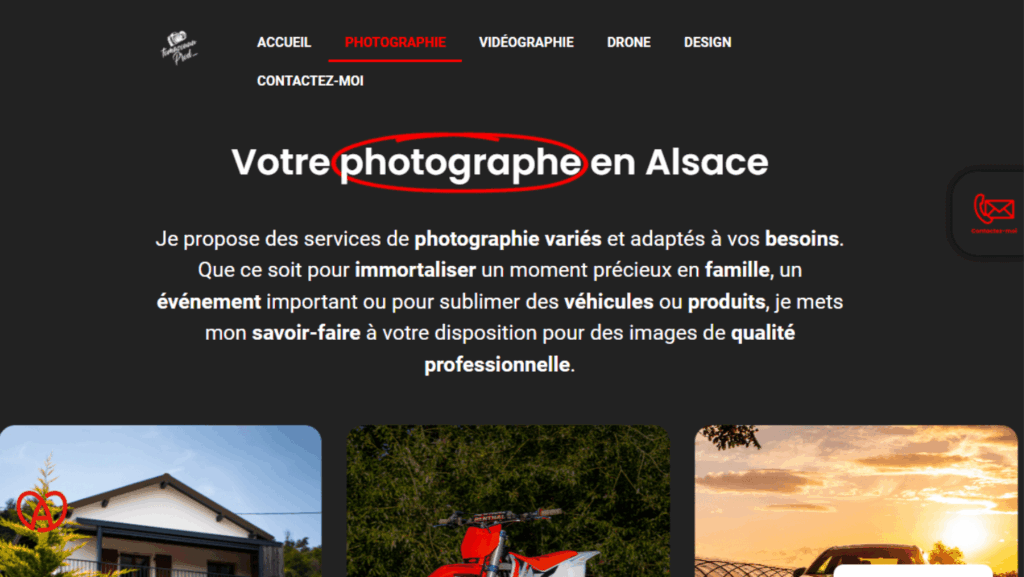
Task: Open the Design menu item
Action: tap(707, 42)
